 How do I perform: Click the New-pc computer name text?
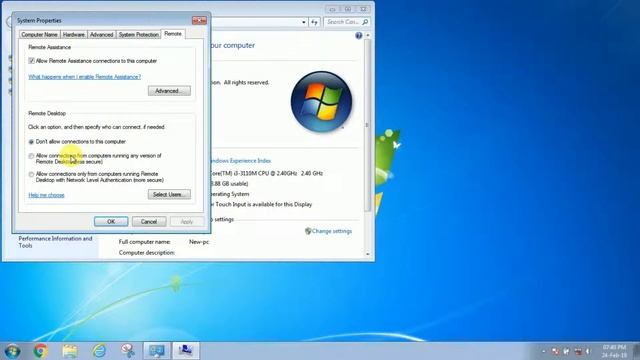(x=199, y=242)
